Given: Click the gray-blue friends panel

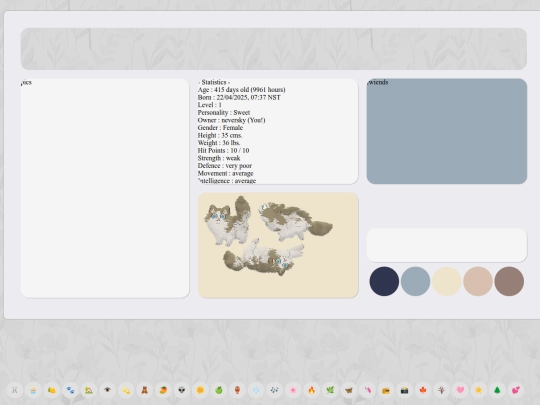Looking at the screenshot, I should [x=447, y=131].
